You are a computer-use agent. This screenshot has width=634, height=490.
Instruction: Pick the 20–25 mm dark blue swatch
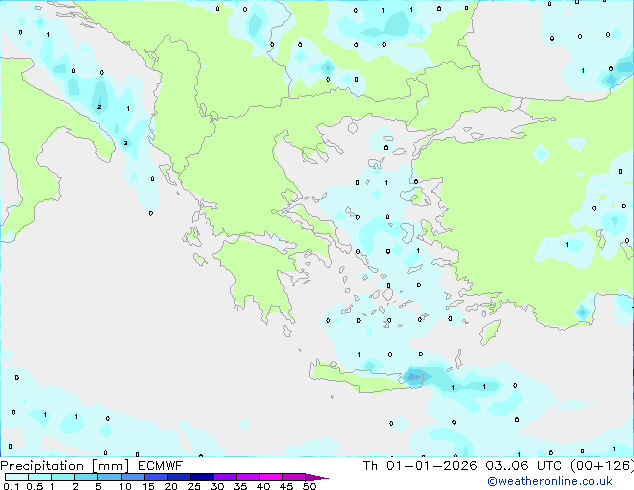tap(179, 477)
